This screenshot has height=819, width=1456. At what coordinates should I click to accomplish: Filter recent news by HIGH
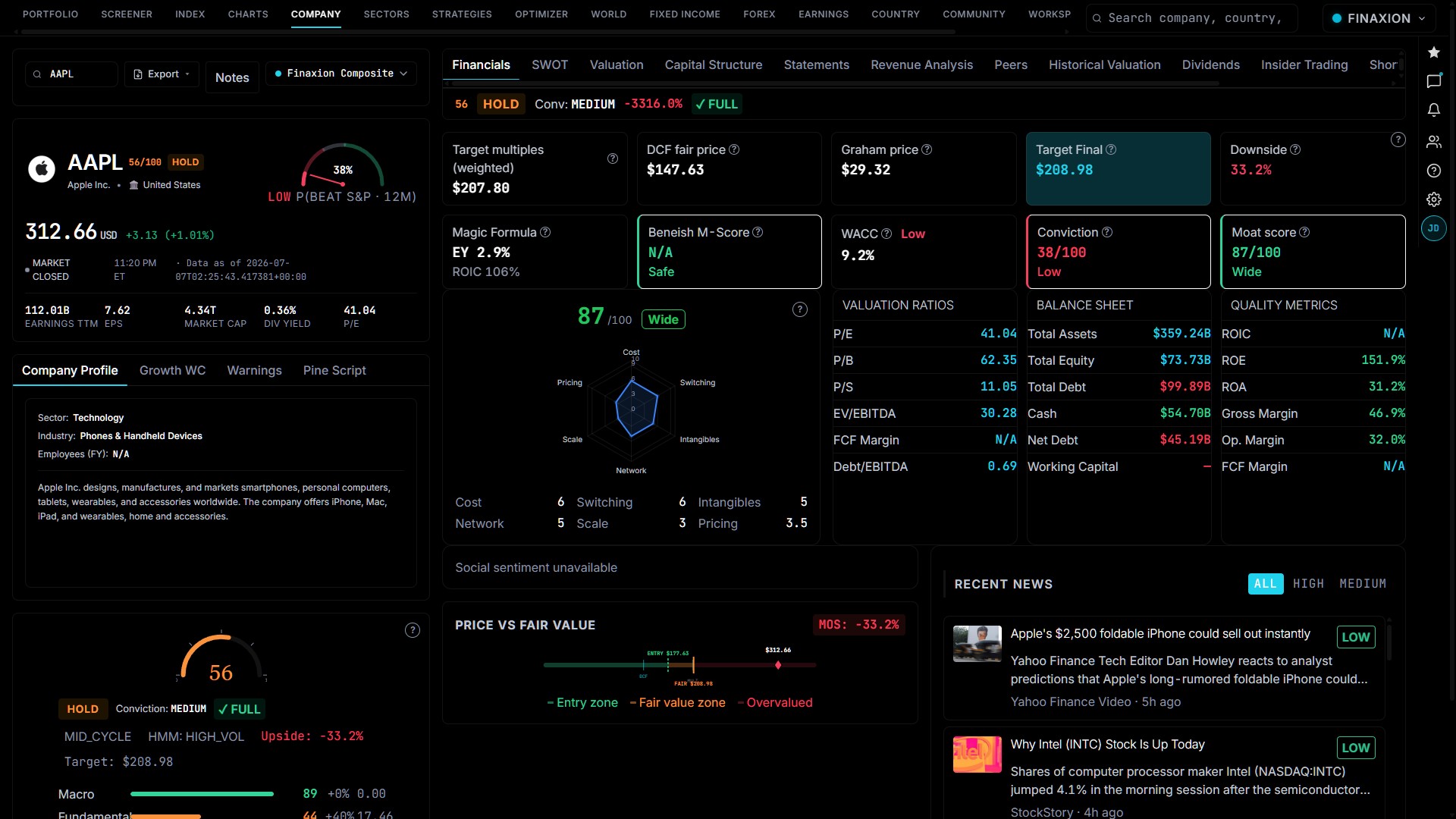(1308, 584)
